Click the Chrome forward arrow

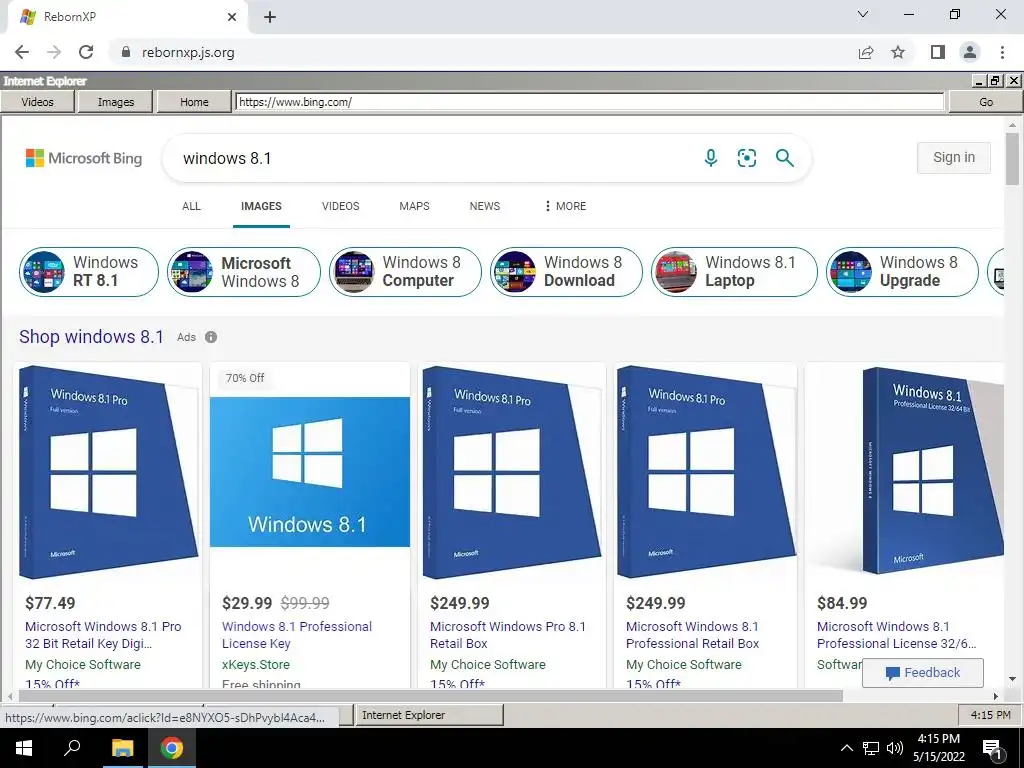click(54, 52)
